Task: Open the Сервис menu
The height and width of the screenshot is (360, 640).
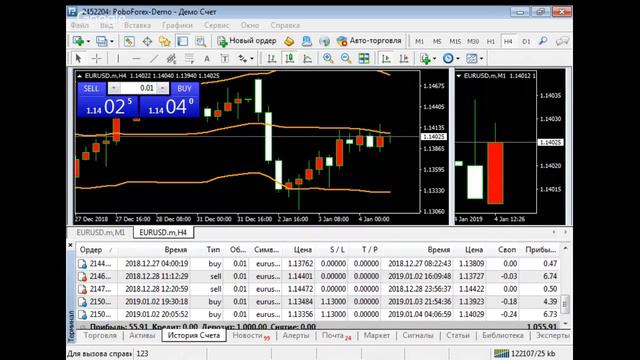Action: click(x=216, y=25)
